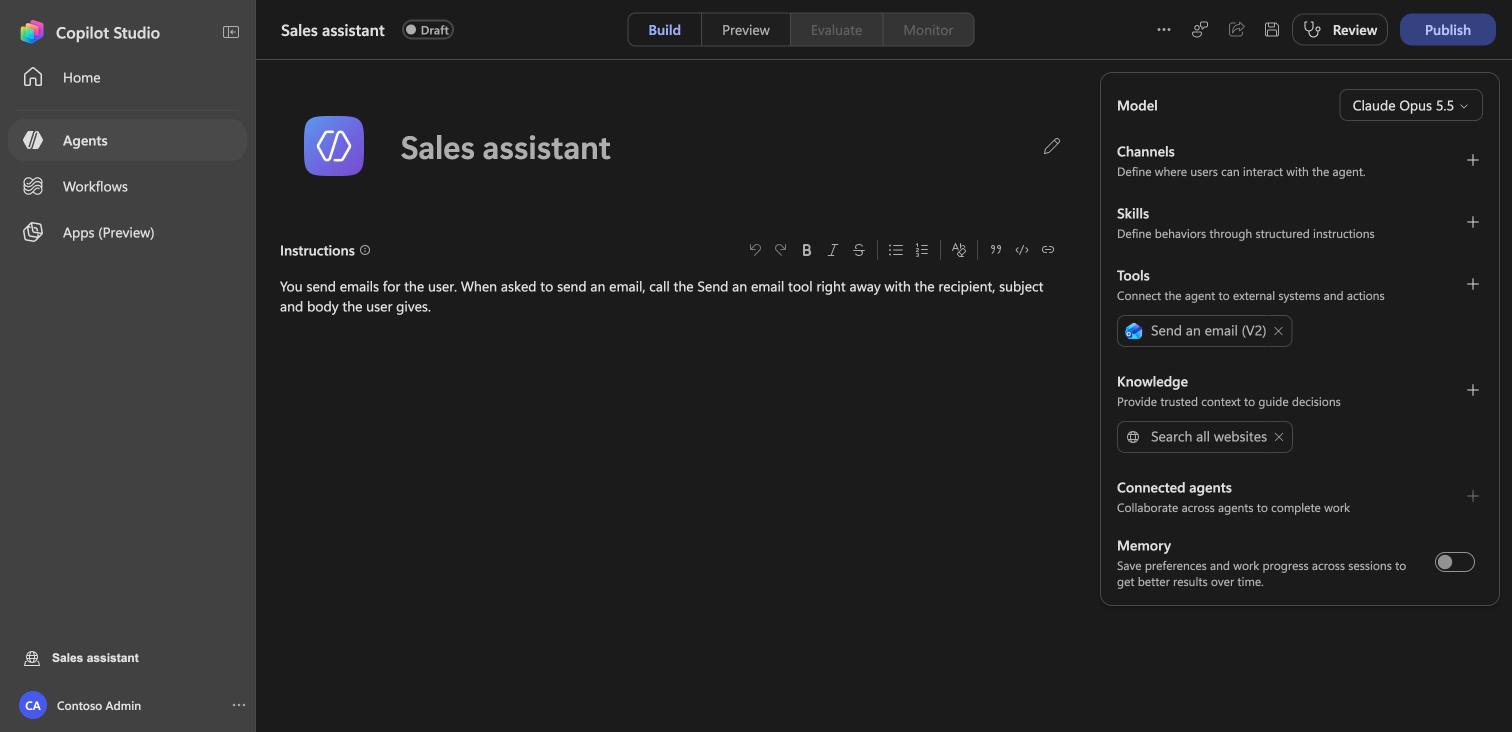
Task: Insert a hyperlink
Action: click(1048, 250)
